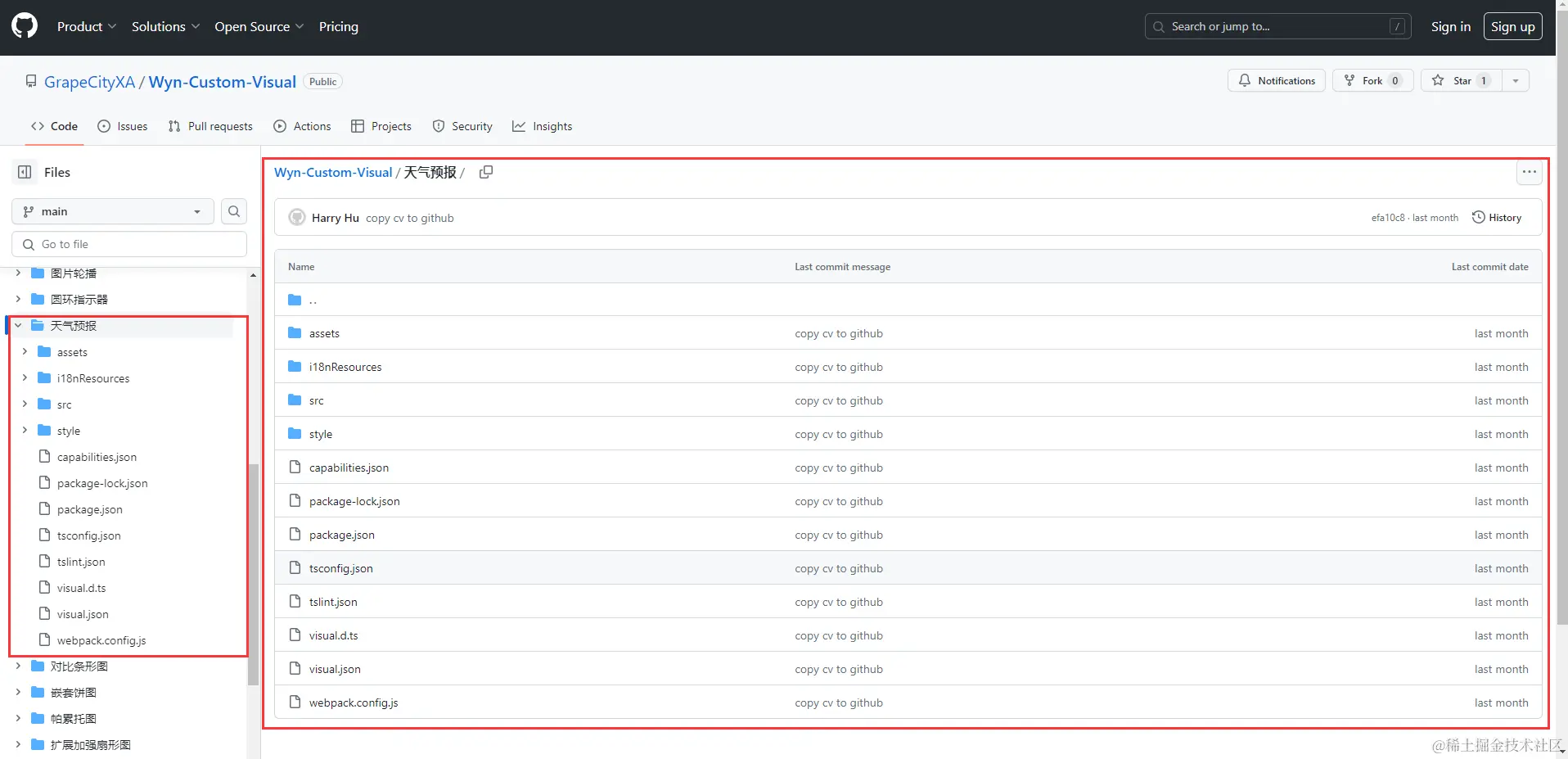Screen dimensions: 1568x759
Task: Copy the folder path with copy icon
Action: (x=486, y=172)
